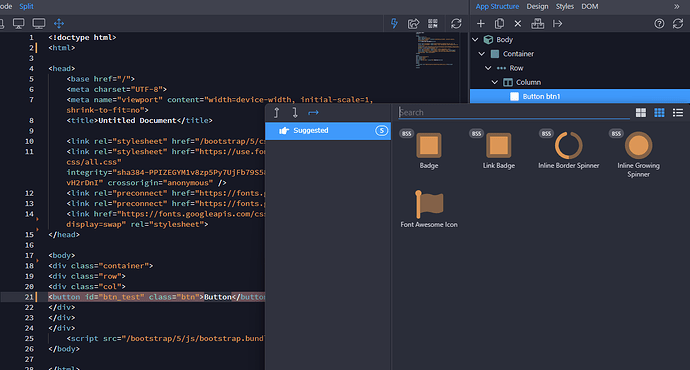Open the App Structure tab

pos(497,6)
